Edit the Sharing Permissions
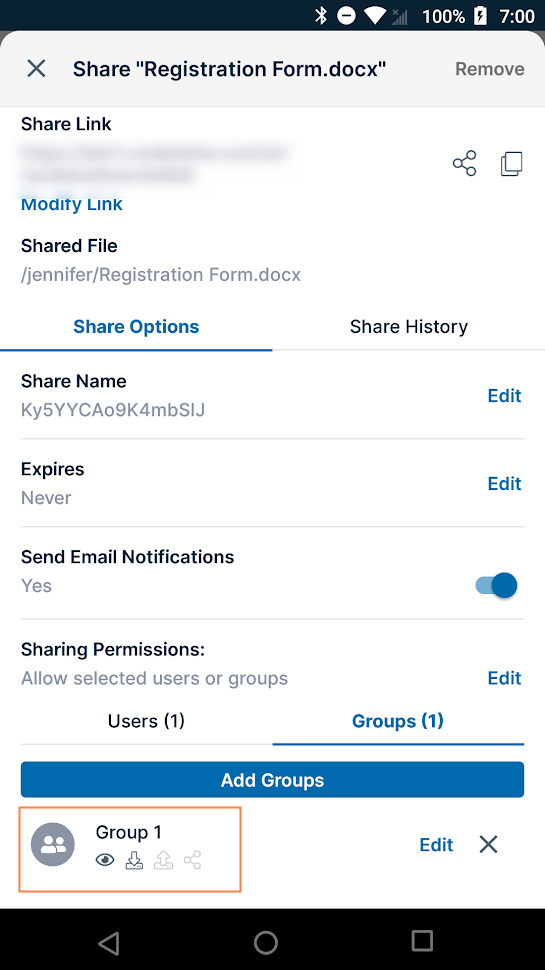 [x=504, y=678]
